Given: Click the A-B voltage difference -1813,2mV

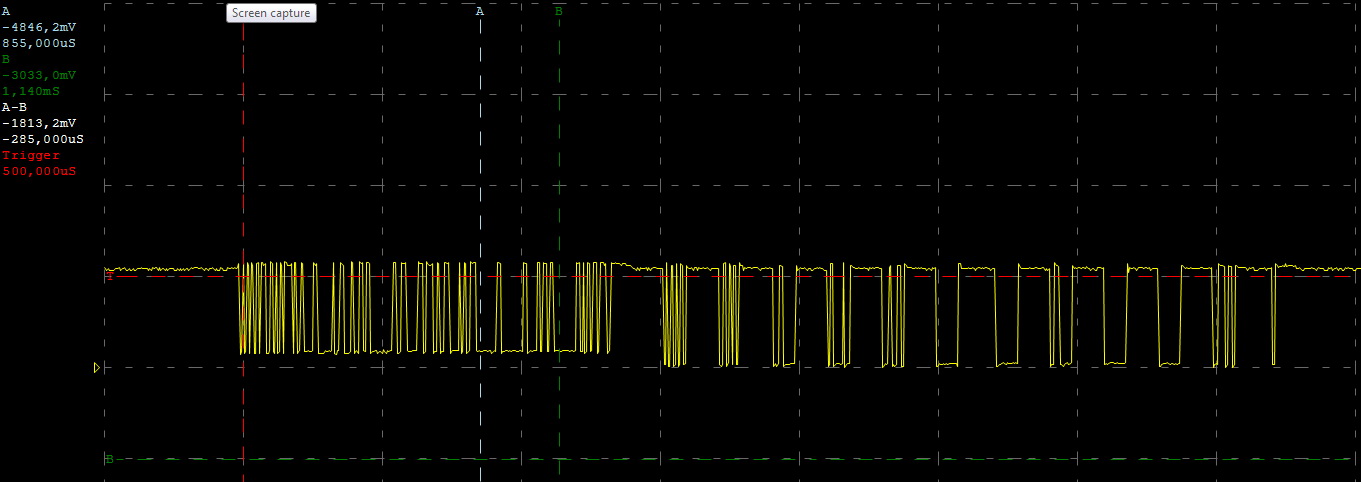Looking at the screenshot, I should pyautogui.click(x=39, y=123).
